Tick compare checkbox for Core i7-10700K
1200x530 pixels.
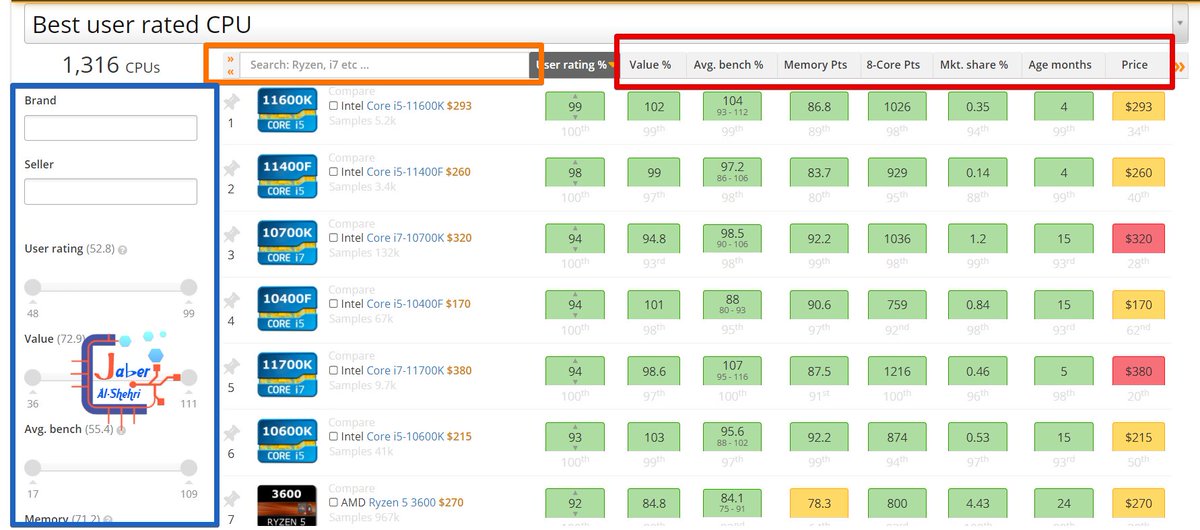pos(334,238)
